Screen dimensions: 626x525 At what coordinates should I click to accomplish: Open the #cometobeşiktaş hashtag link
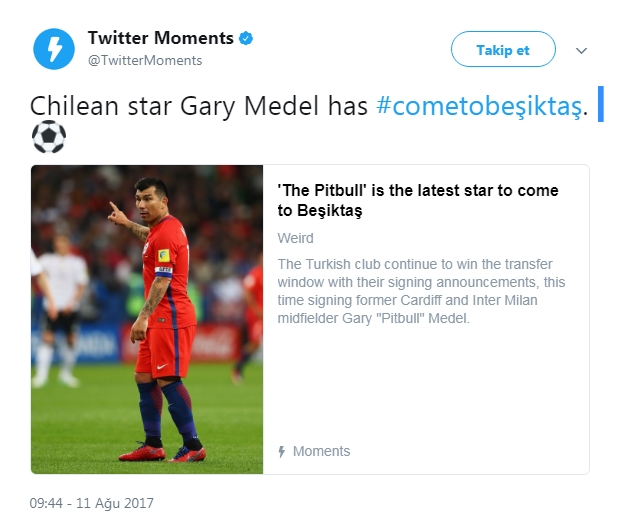click(x=479, y=106)
